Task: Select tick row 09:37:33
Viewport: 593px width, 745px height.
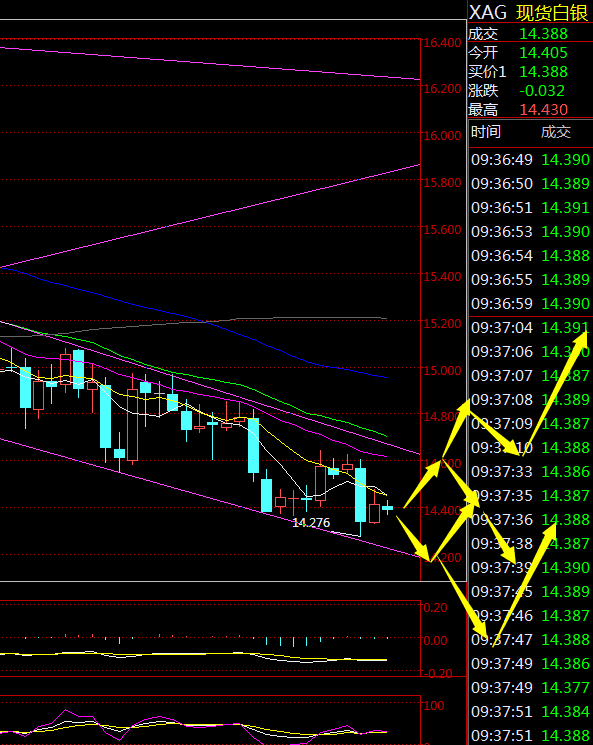Action: (x=530, y=471)
